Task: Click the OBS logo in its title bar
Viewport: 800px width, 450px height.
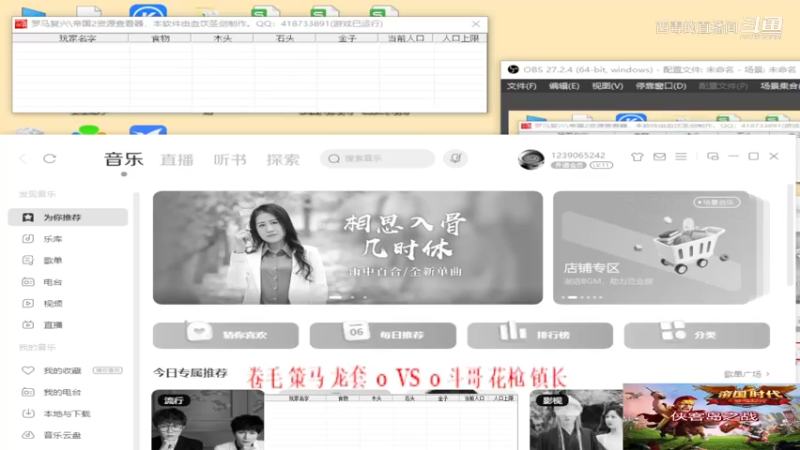Action: coord(513,69)
